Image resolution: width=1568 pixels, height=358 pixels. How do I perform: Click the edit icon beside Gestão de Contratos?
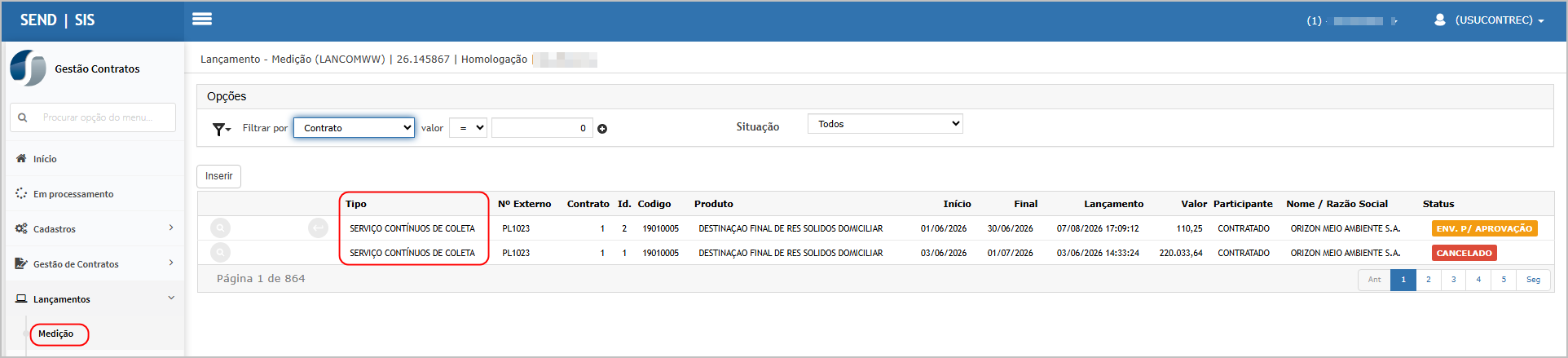click(x=21, y=263)
